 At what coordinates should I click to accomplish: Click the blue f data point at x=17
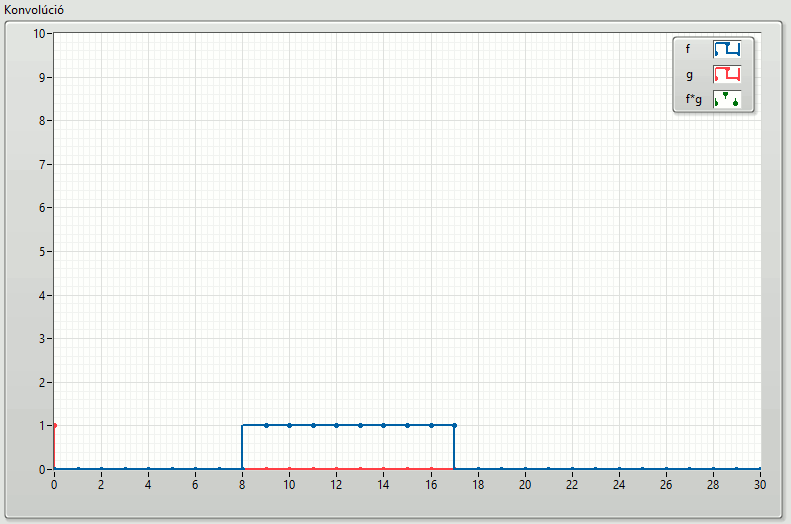tap(455, 426)
